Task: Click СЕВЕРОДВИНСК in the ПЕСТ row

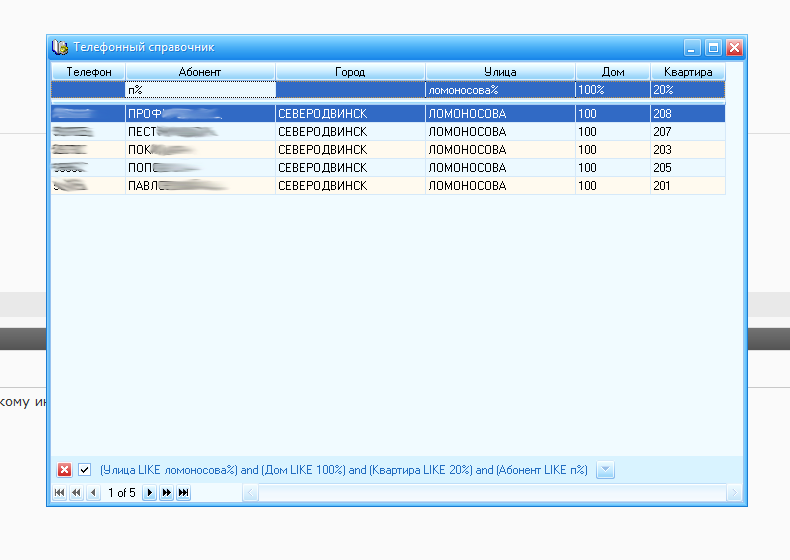Action: (322, 132)
